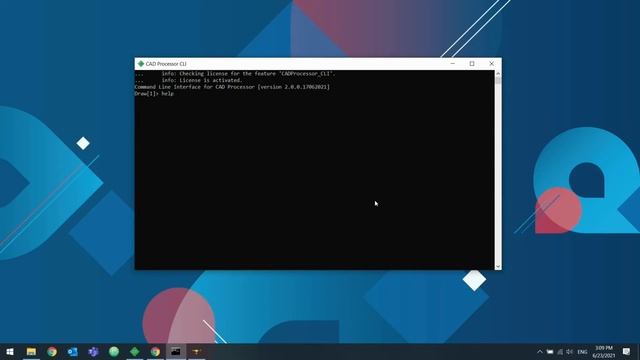Viewport: 640px width, 360px height.
Task: Open the Chrome icon beside File Explorer
Action: pos(52,351)
